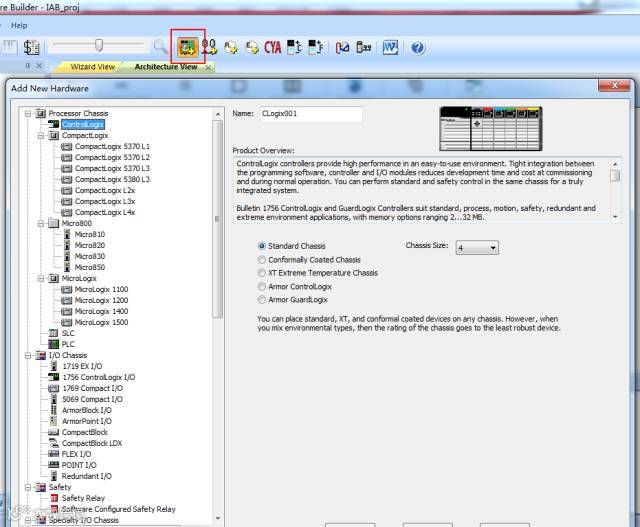Screen dimensions: 640x527
Task: Select the SLC processor icon
Action: pyautogui.click(x=53, y=334)
